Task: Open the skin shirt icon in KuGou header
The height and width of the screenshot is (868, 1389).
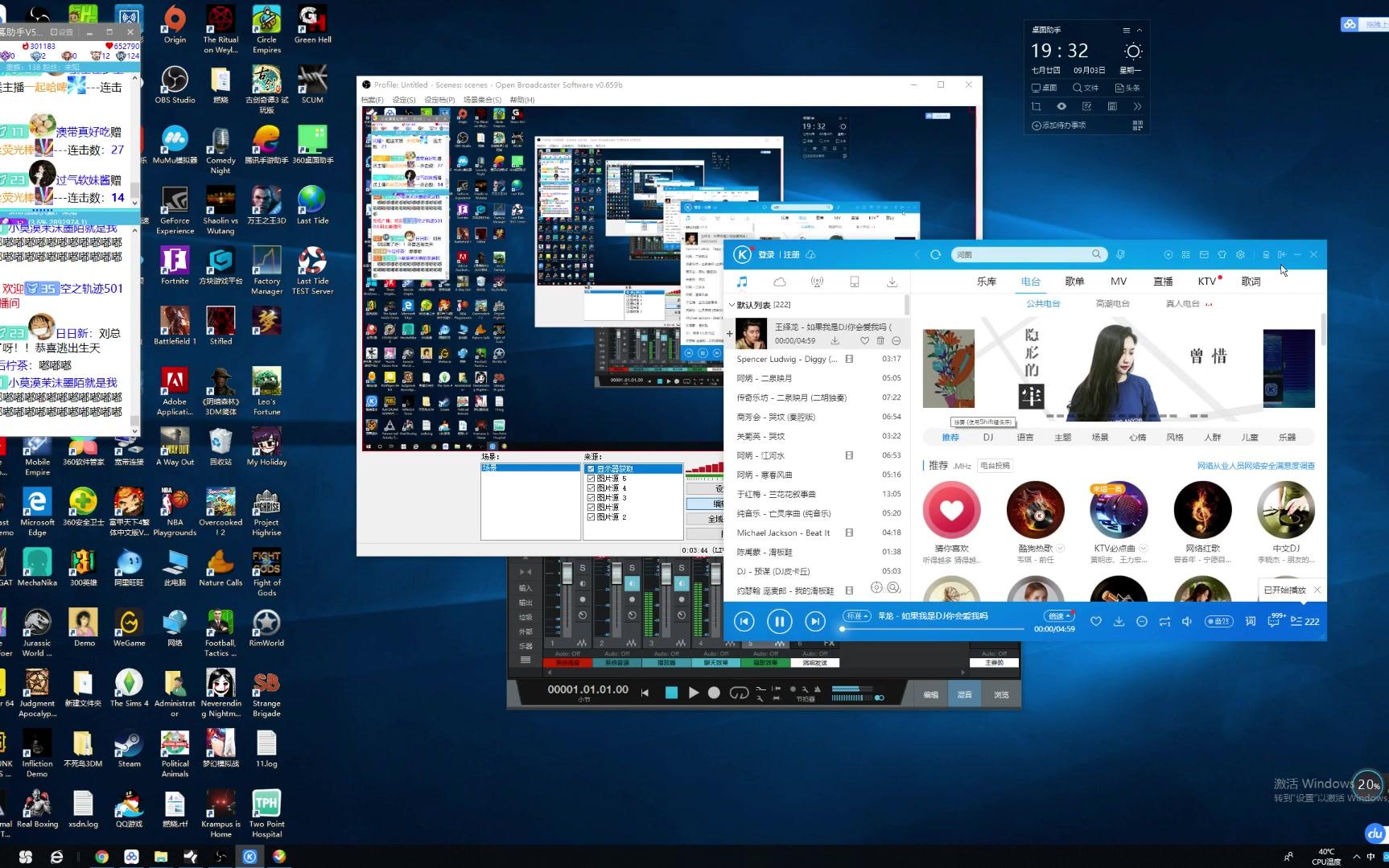Action: click(1222, 254)
